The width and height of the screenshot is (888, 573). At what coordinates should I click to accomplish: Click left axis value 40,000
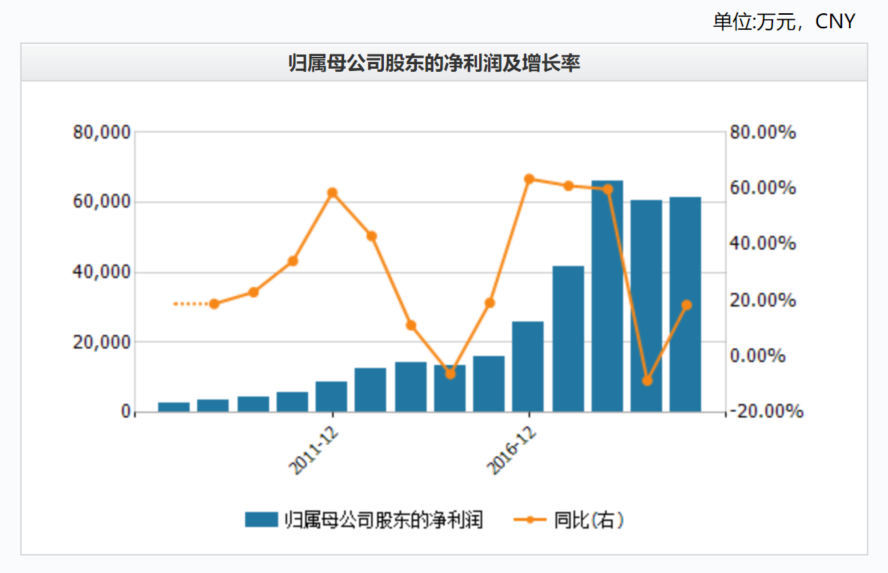click(x=101, y=272)
